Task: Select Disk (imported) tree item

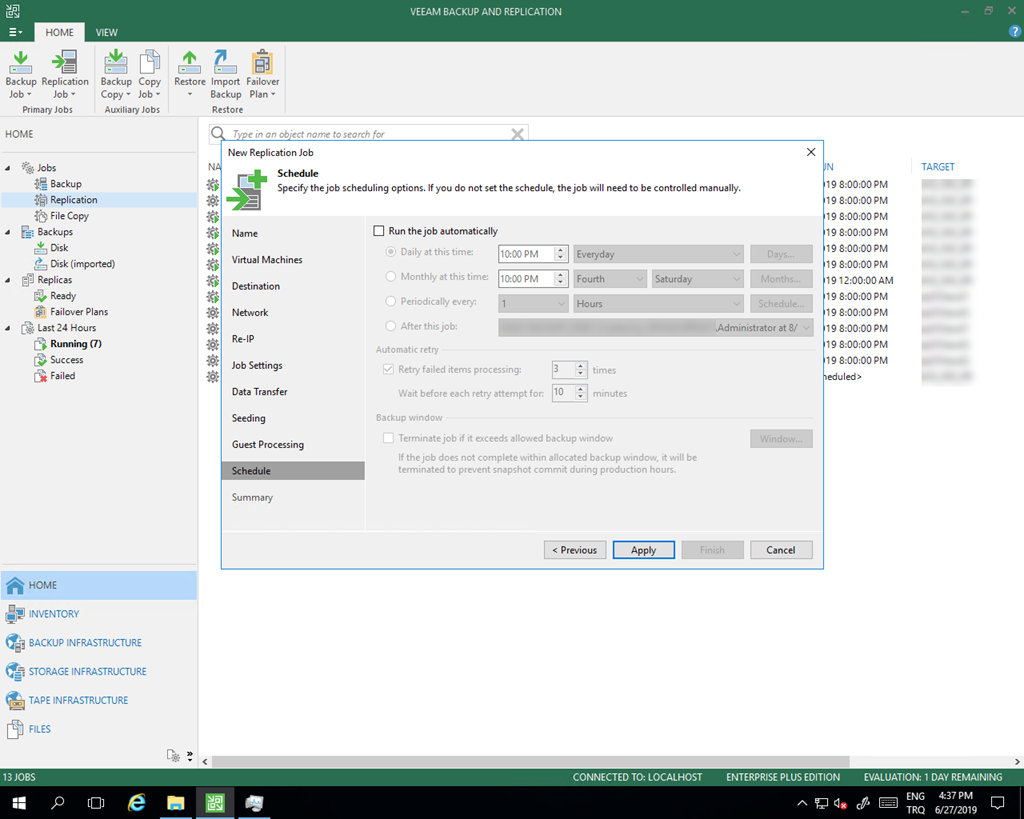Action: (x=82, y=264)
